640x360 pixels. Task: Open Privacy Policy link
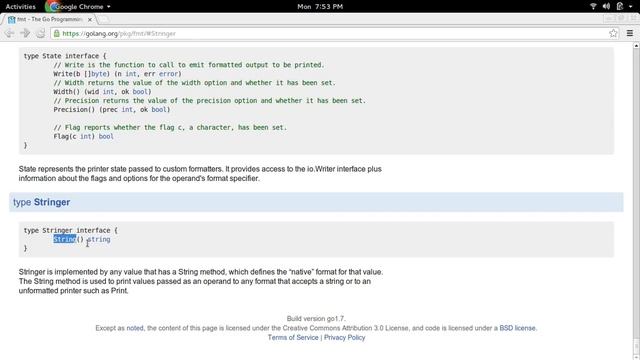coord(344,338)
